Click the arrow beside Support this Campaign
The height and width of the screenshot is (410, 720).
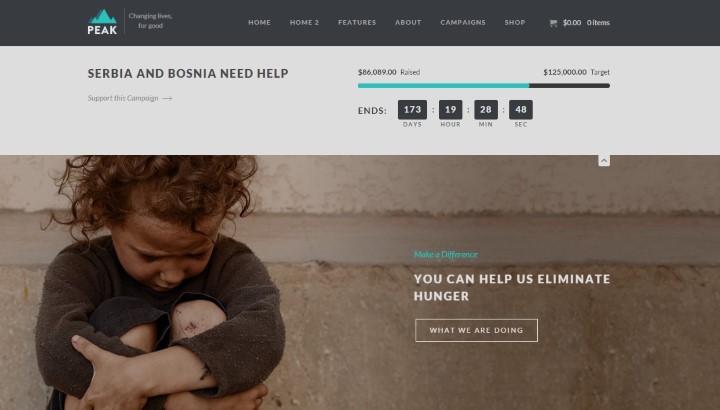(x=167, y=98)
